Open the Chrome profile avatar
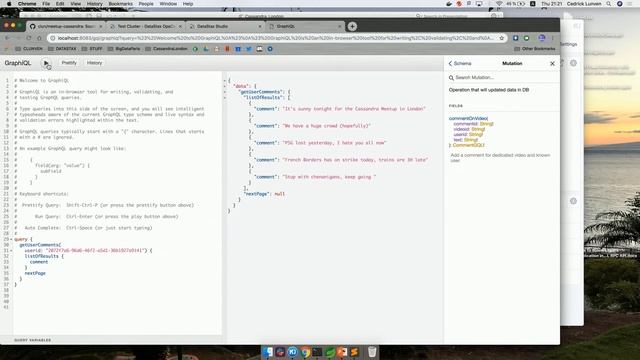 [x=542, y=38]
